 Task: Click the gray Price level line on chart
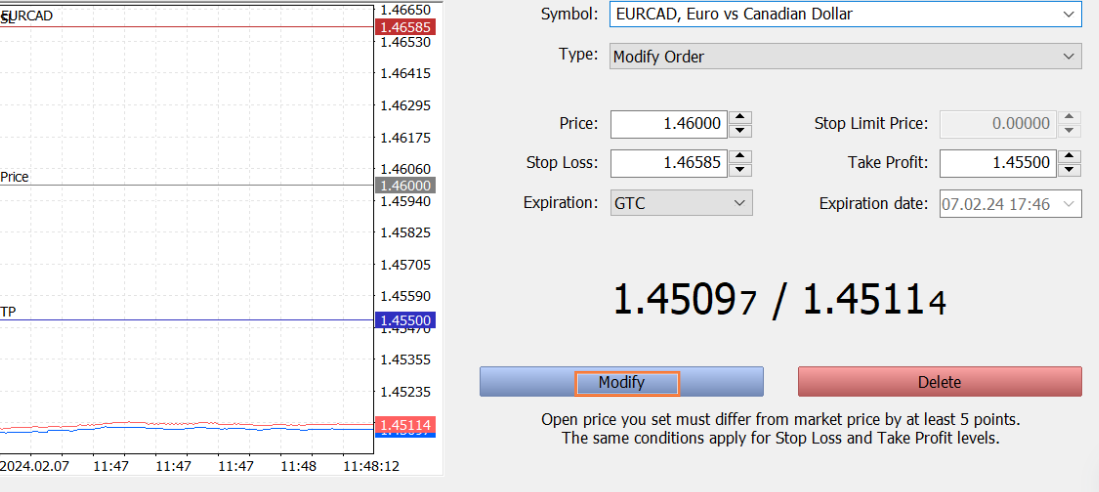(200, 185)
